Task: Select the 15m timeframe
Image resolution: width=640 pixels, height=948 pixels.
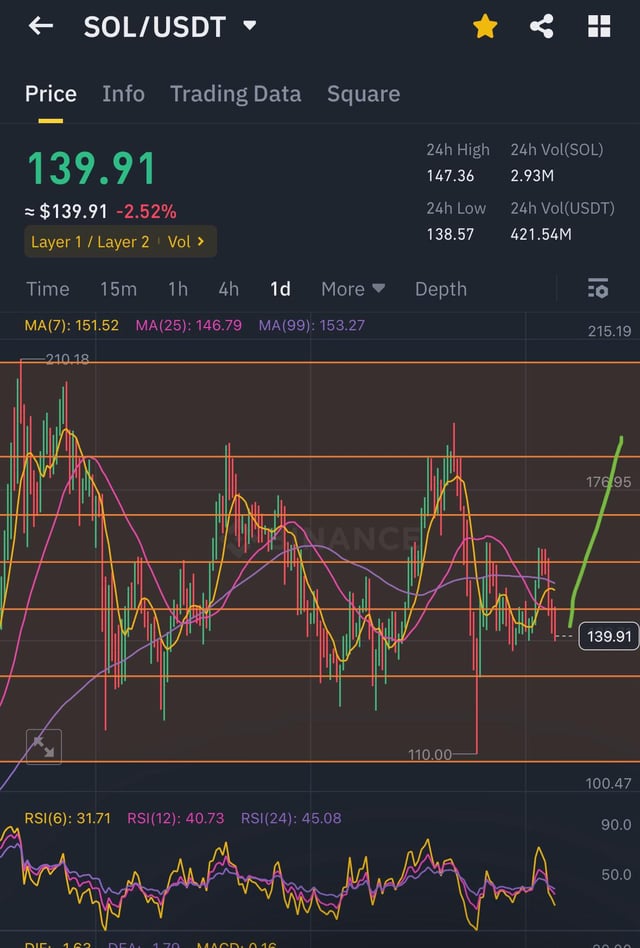Action: click(118, 289)
